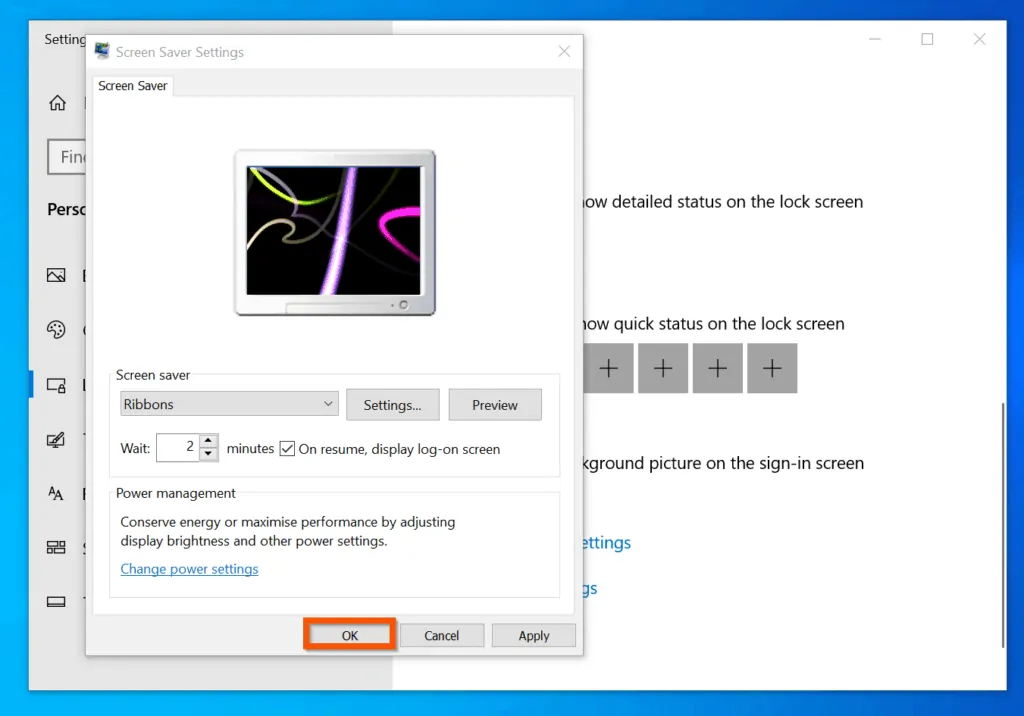
Task: Open Colors page via palette icon
Action: (56, 330)
